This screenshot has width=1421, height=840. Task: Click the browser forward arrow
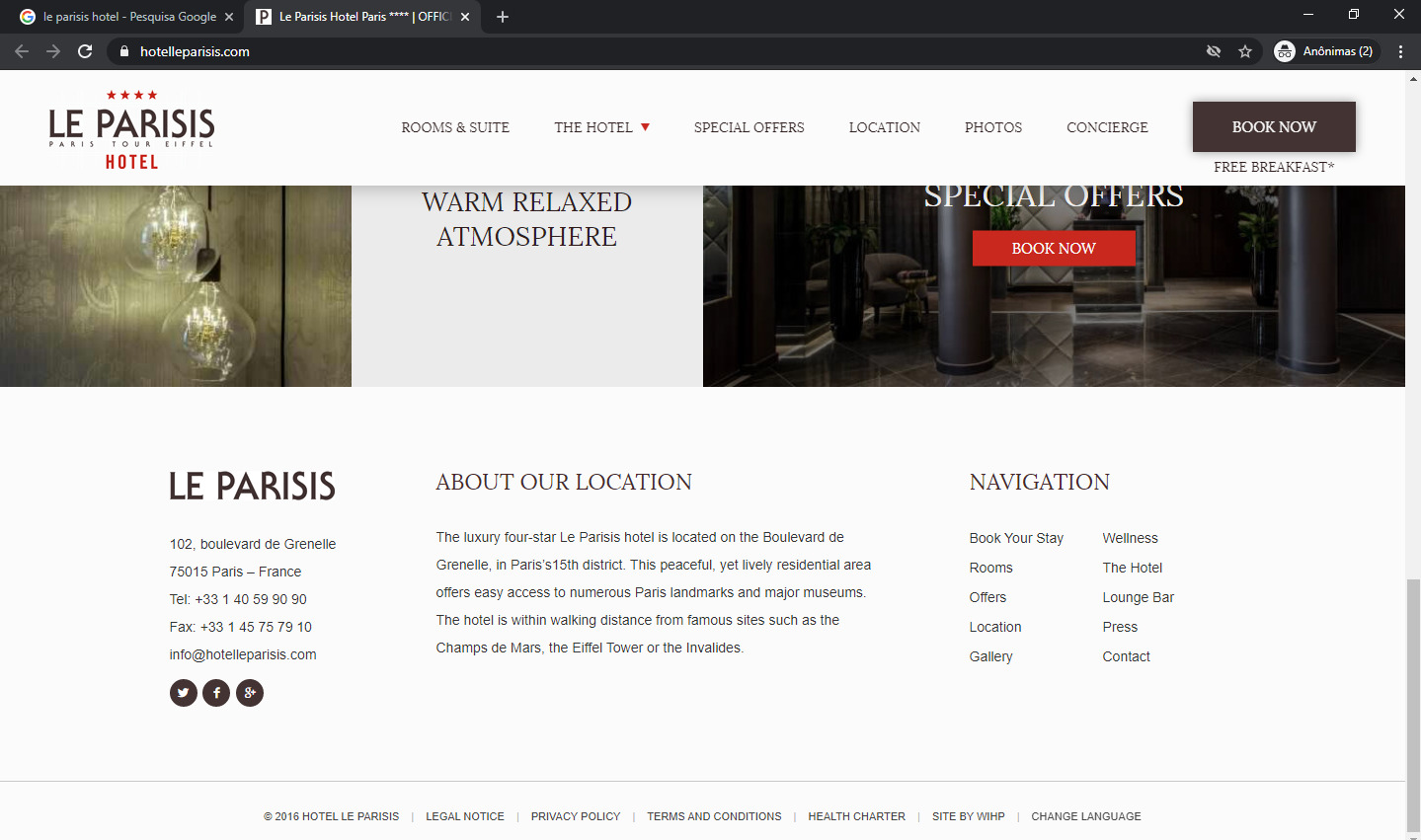point(53,51)
